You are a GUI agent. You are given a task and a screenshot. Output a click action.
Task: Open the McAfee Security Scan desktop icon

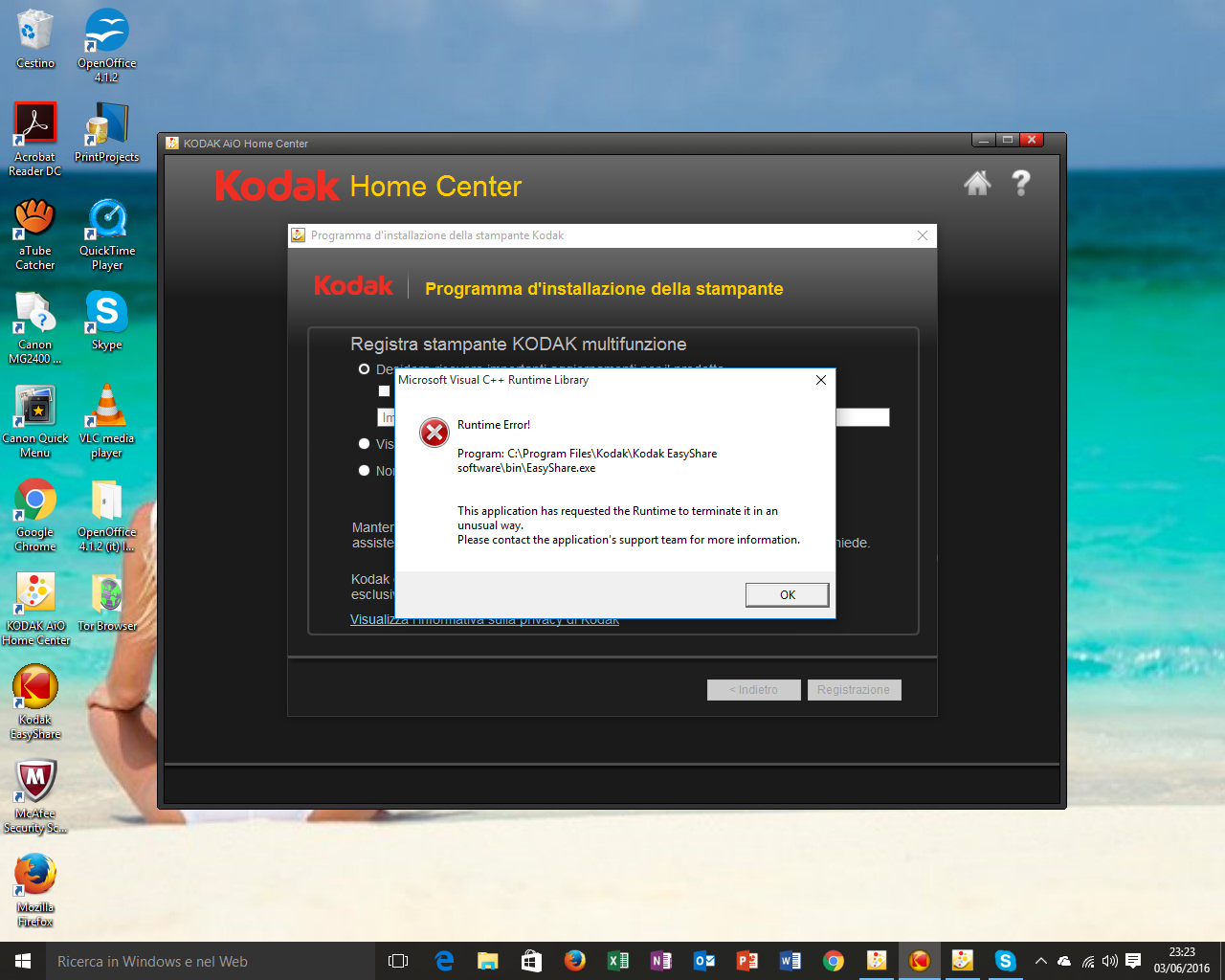pos(35,796)
